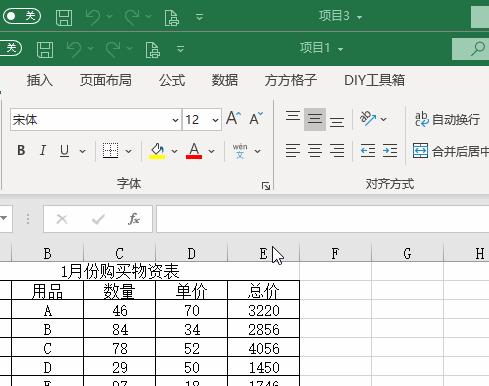Viewport: 489px width, 386px height.
Task: Click Save icon in 项目3 window title bar
Action: [64, 18]
